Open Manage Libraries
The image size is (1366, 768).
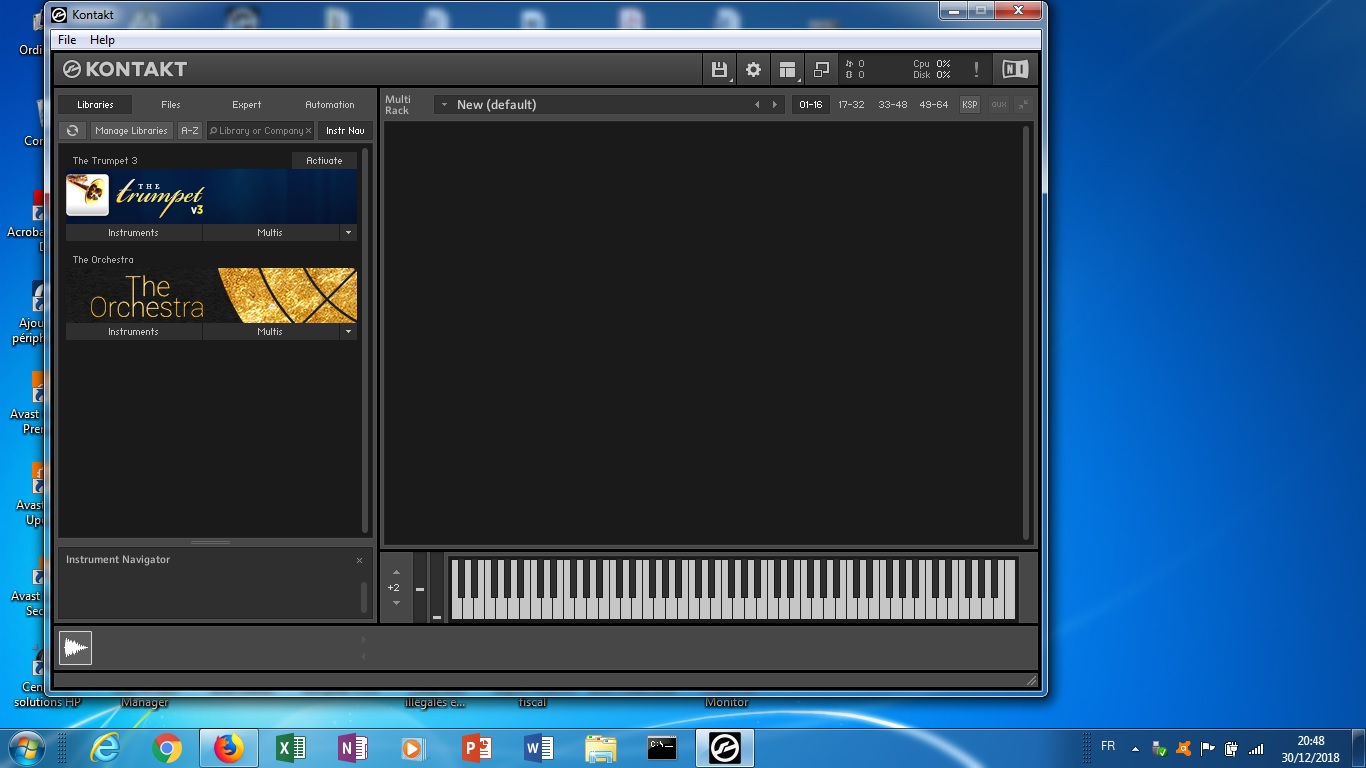click(x=131, y=130)
